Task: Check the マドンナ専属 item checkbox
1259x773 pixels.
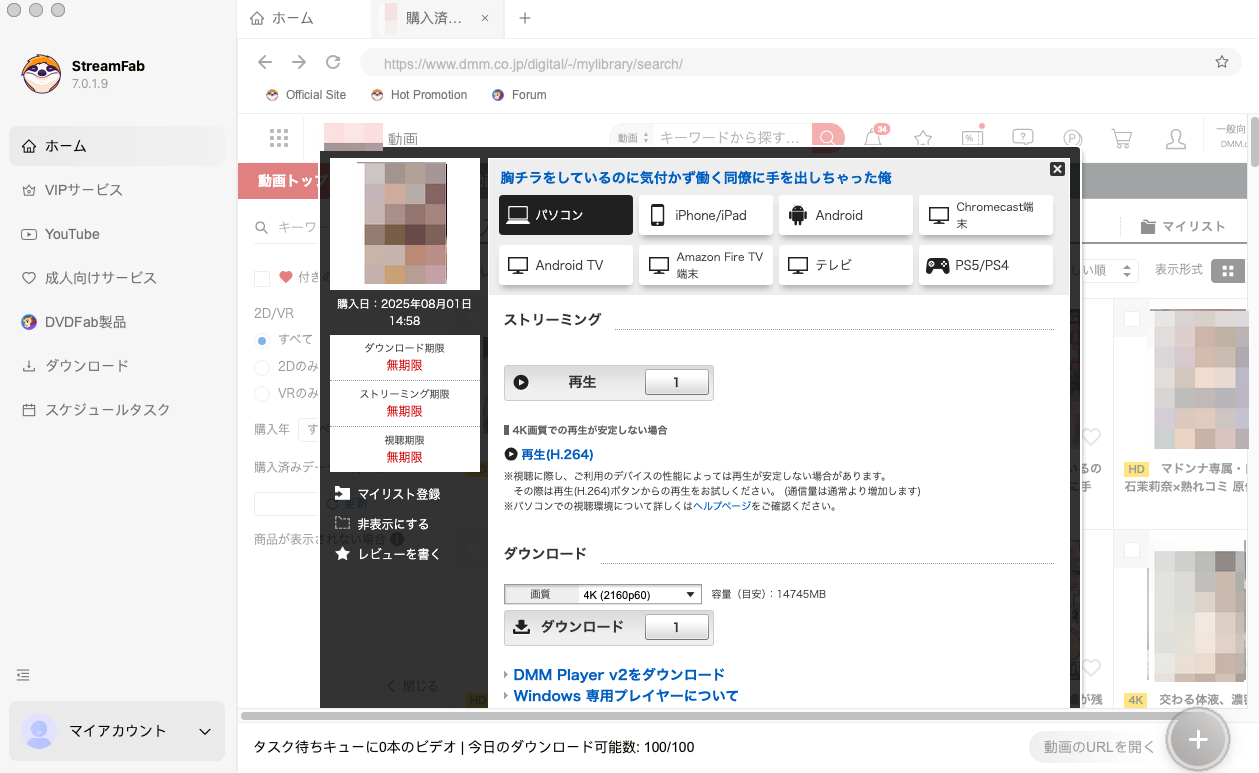Action: pos(1132,319)
